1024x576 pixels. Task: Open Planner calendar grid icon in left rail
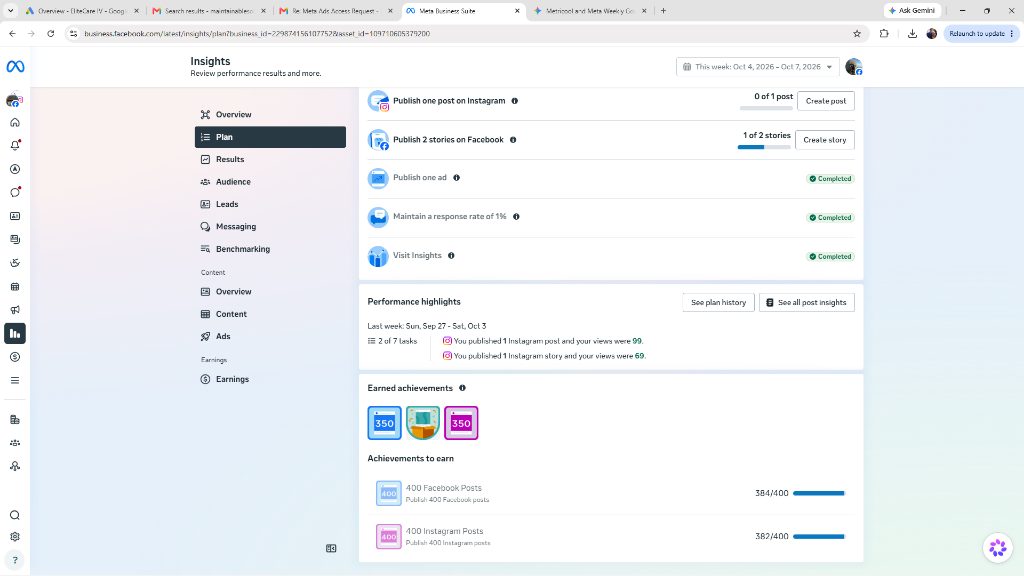click(15, 287)
